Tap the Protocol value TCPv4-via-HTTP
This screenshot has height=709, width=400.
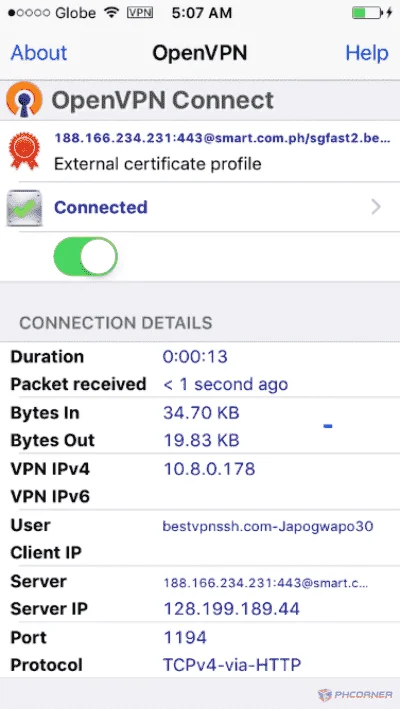click(232, 665)
